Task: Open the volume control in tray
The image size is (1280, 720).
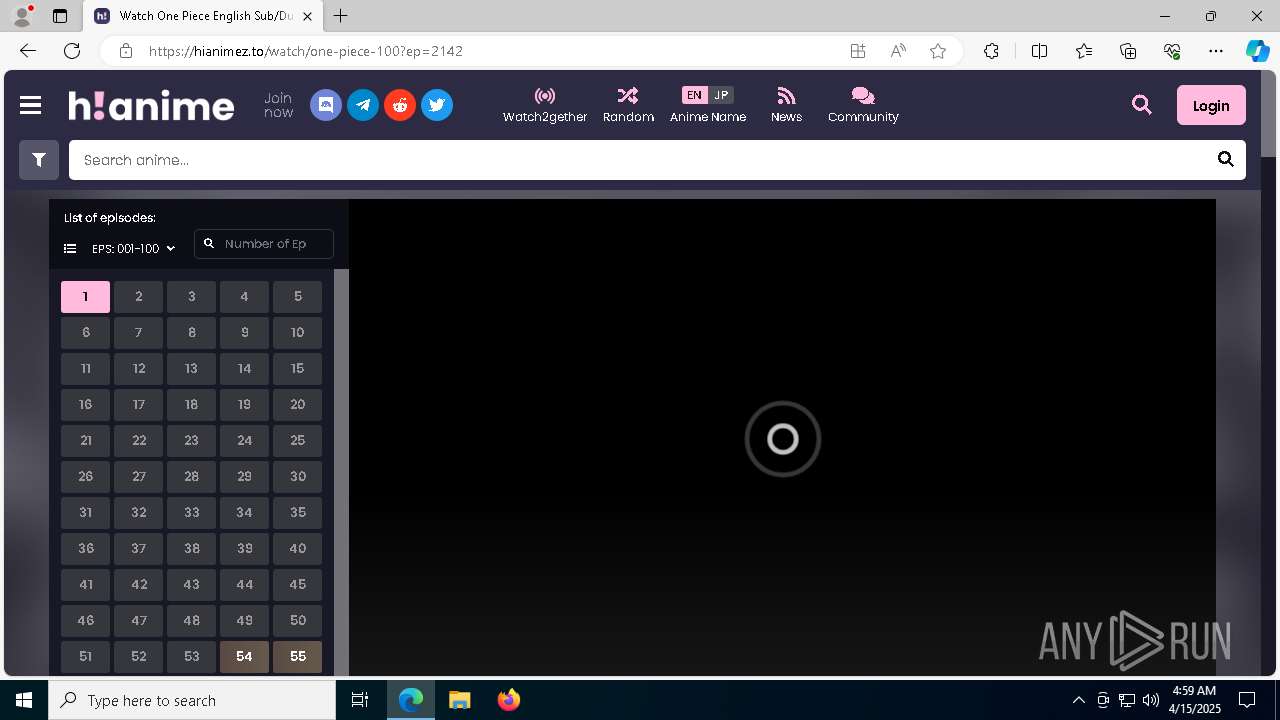Action: (1150, 700)
